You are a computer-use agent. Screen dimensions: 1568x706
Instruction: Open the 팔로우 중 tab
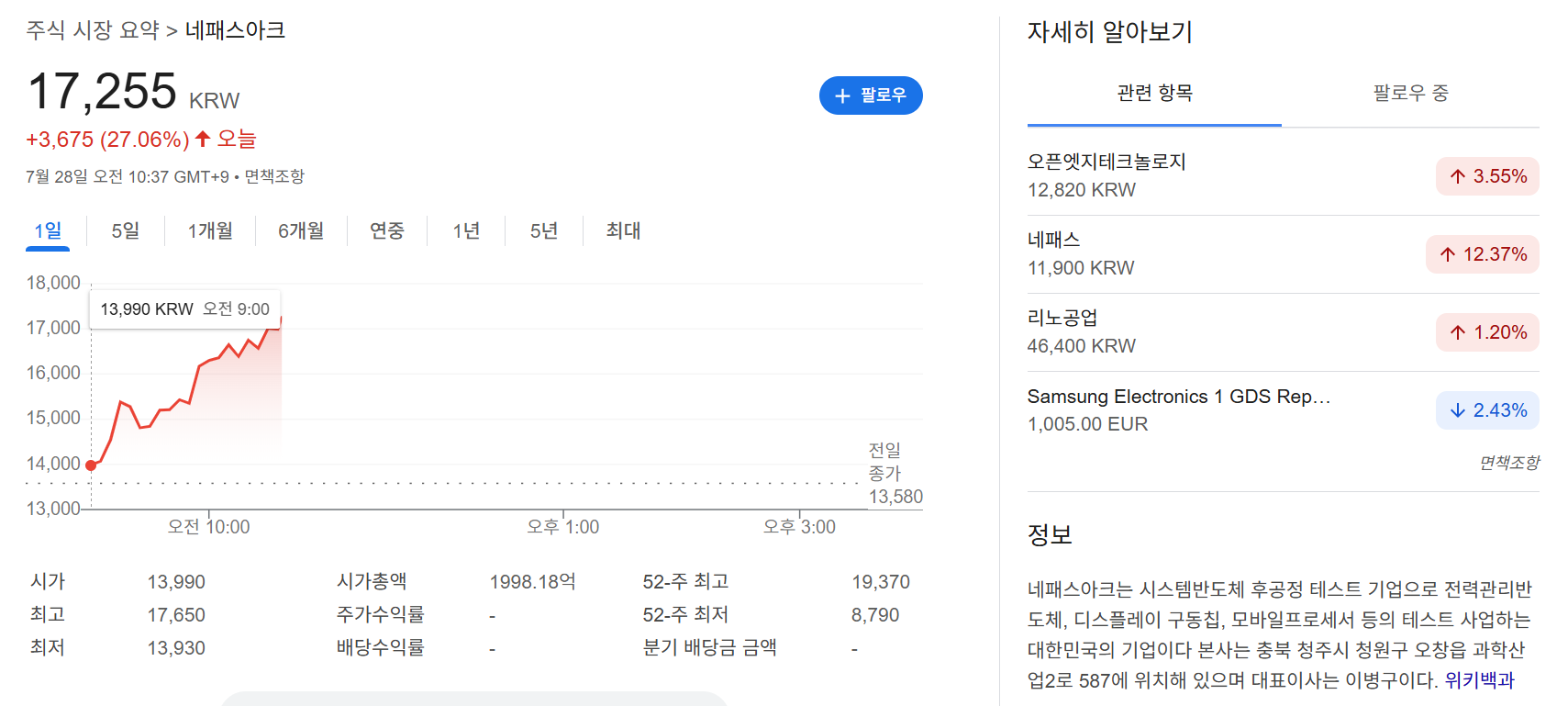[x=1410, y=93]
